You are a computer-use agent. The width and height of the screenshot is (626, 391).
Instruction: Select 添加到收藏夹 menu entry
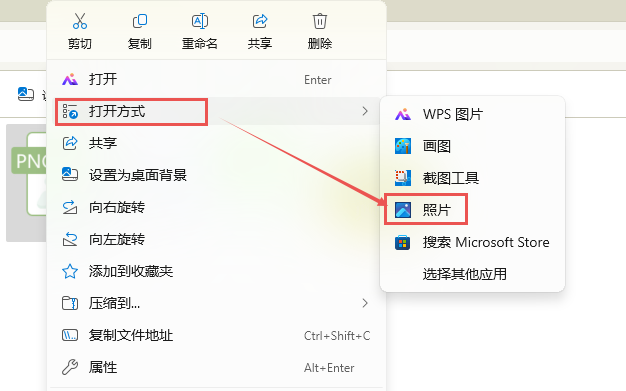tap(216, 271)
